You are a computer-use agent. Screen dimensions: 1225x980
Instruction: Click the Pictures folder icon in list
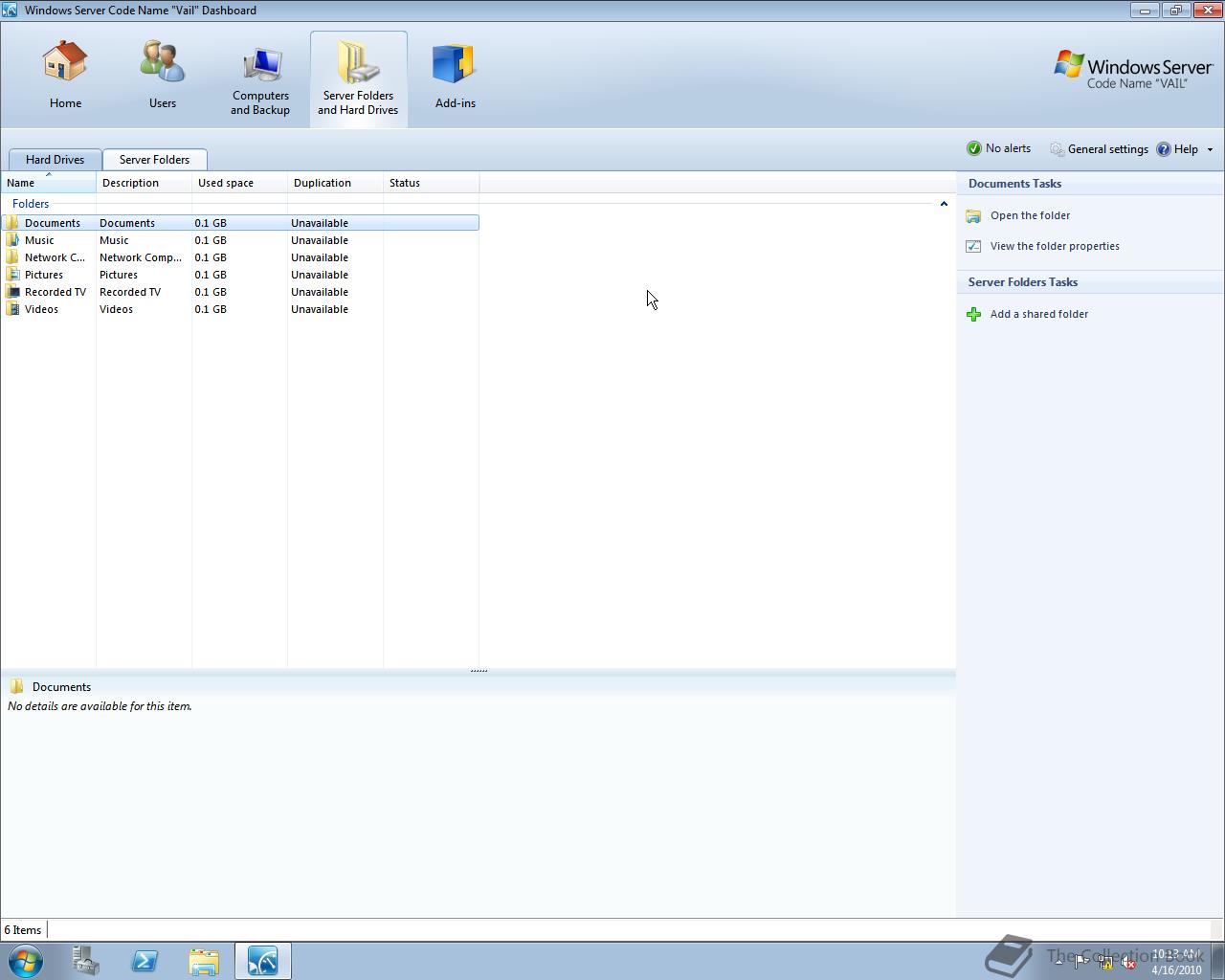point(12,275)
